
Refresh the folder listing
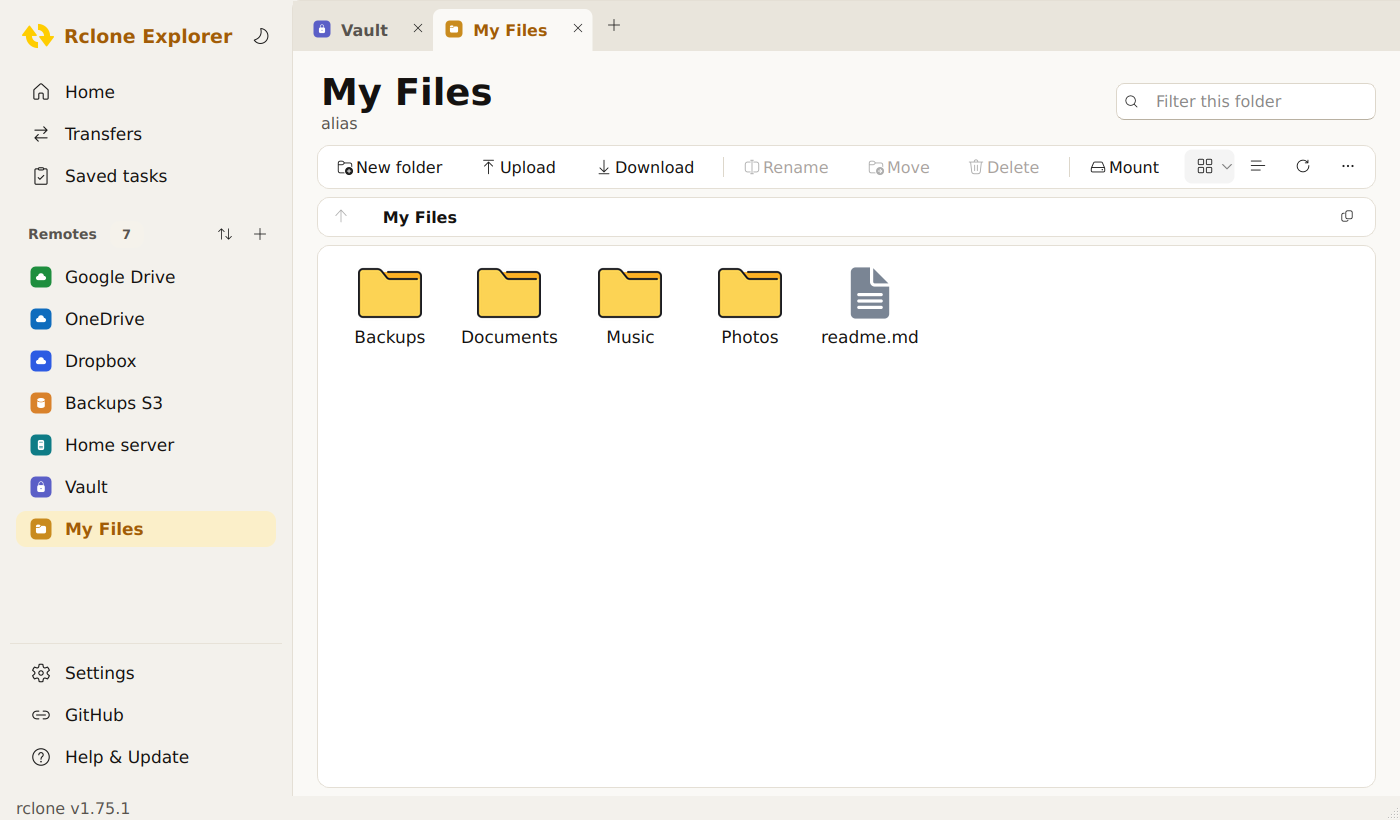pos(1303,166)
